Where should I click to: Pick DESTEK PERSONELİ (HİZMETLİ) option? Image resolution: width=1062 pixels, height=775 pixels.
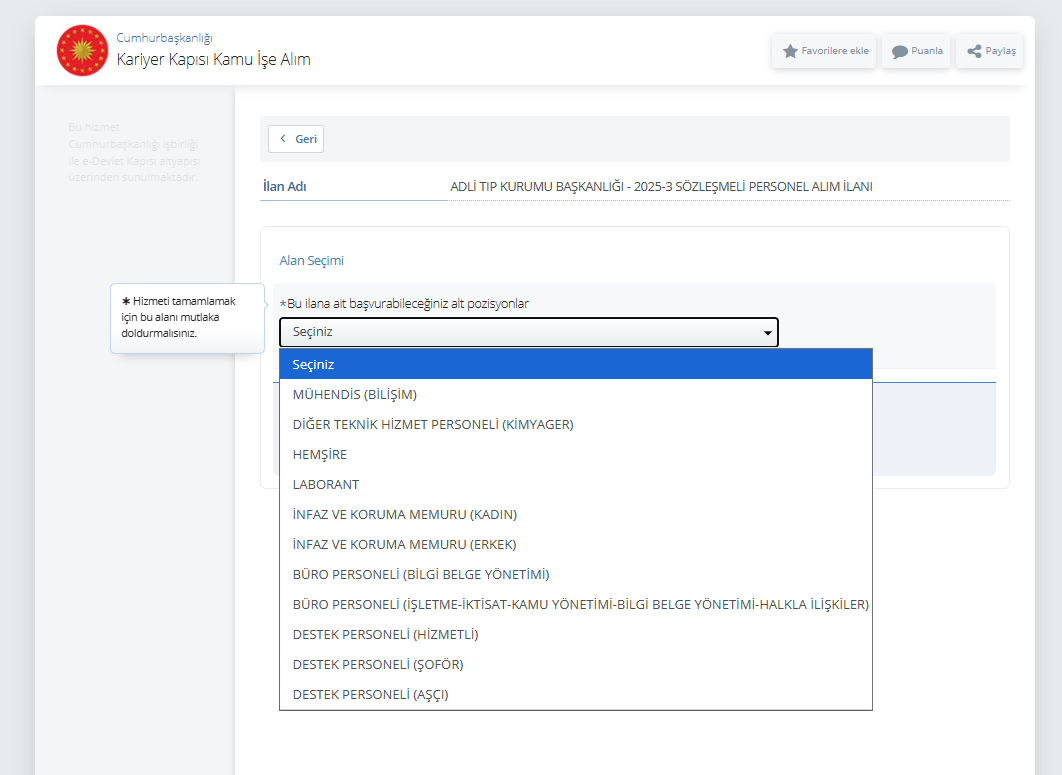tap(386, 634)
